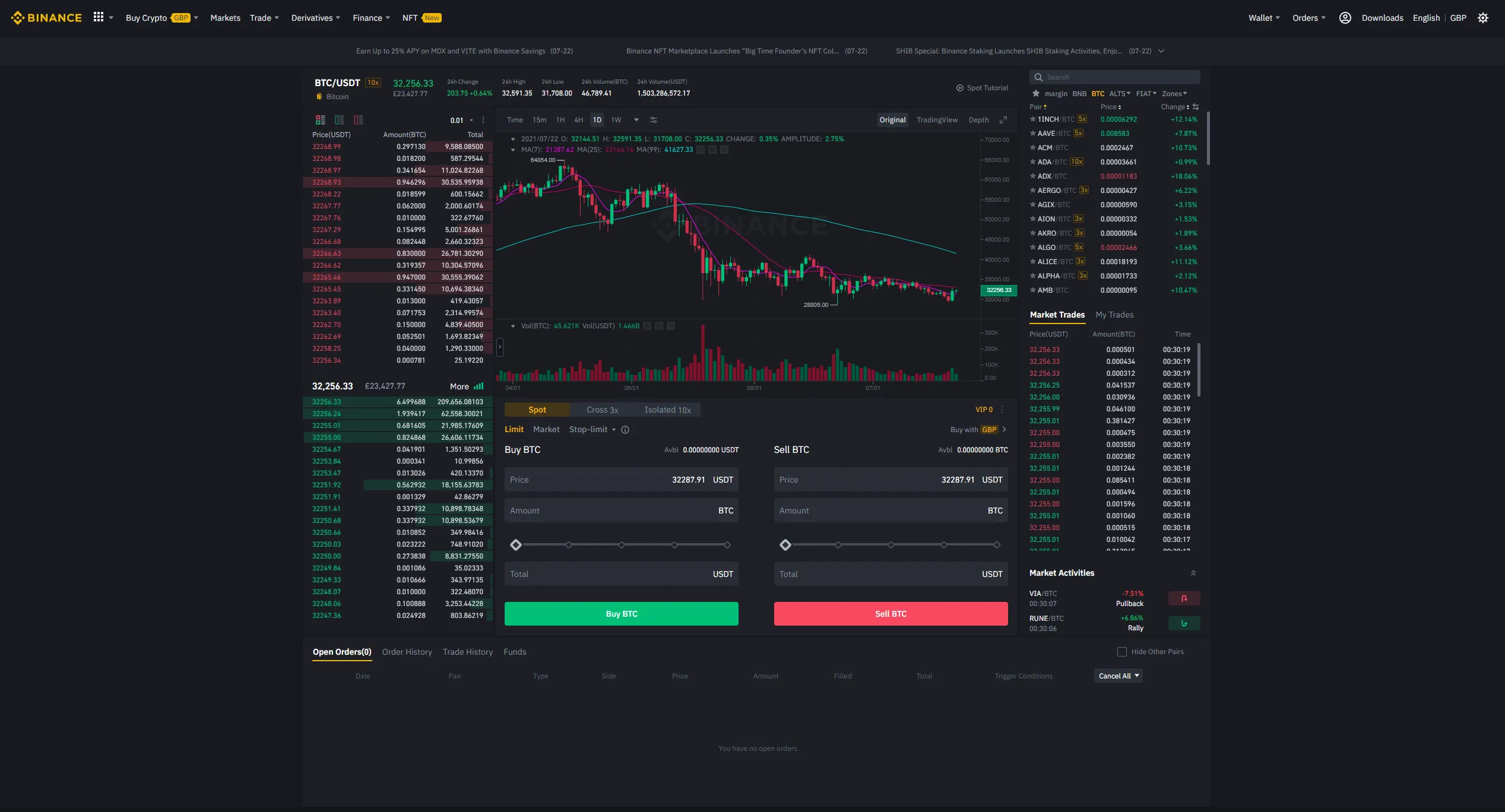The width and height of the screenshot is (1505, 812).
Task: Open the Cancel All dropdown
Action: 1117,675
